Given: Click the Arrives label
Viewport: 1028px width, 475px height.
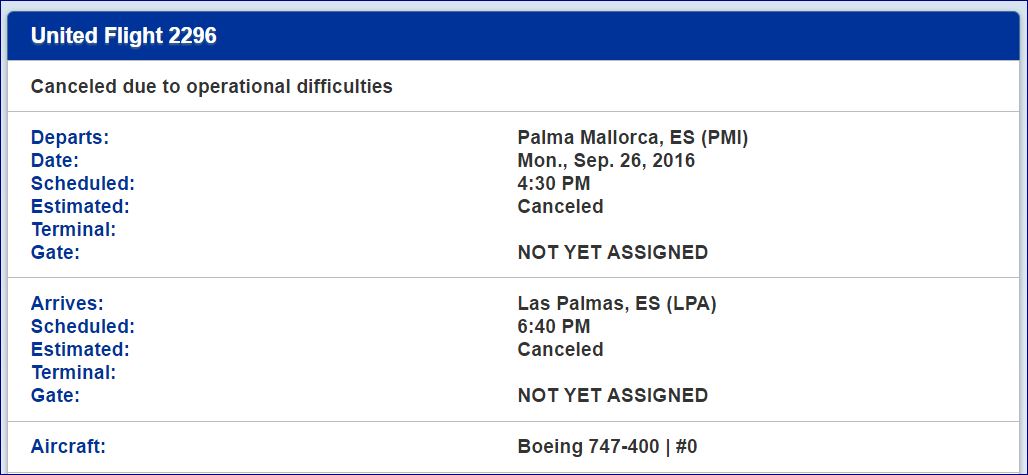Looking at the screenshot, I should pyautogui.click(x=67, y=304).
